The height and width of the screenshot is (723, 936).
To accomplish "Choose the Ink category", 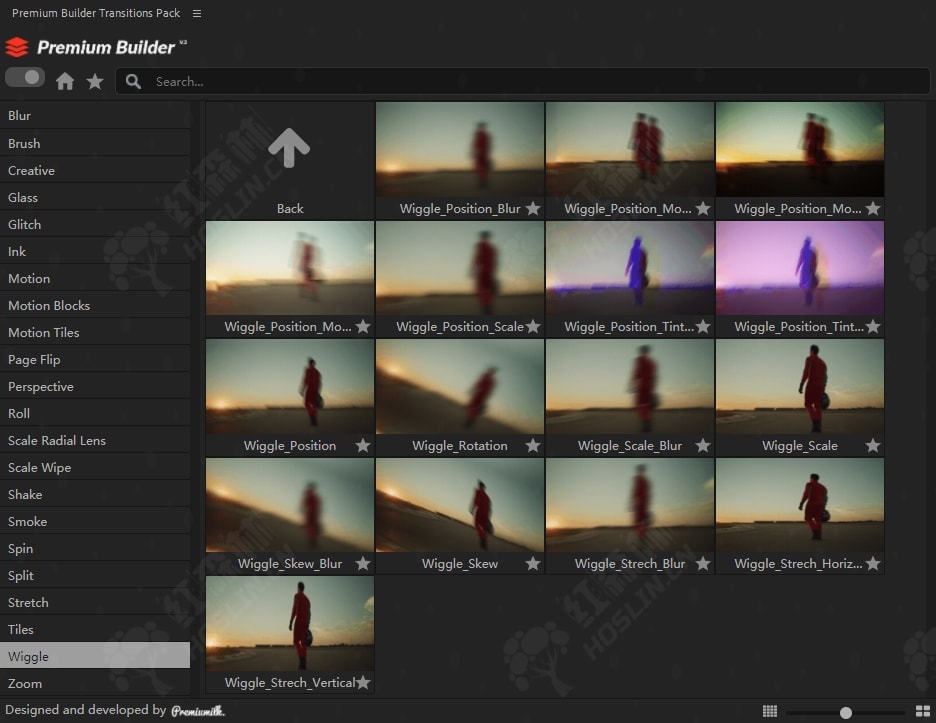I will 95,251.
